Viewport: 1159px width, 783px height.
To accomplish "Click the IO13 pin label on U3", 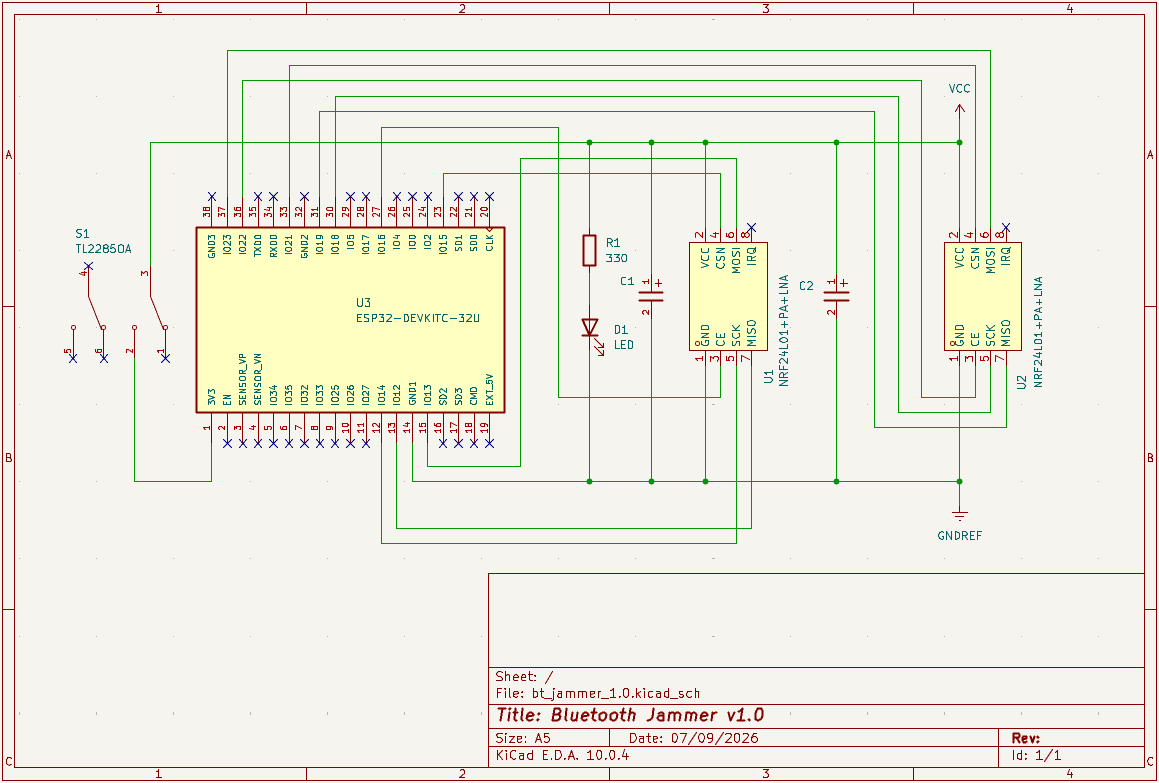I will click(428, 394).
